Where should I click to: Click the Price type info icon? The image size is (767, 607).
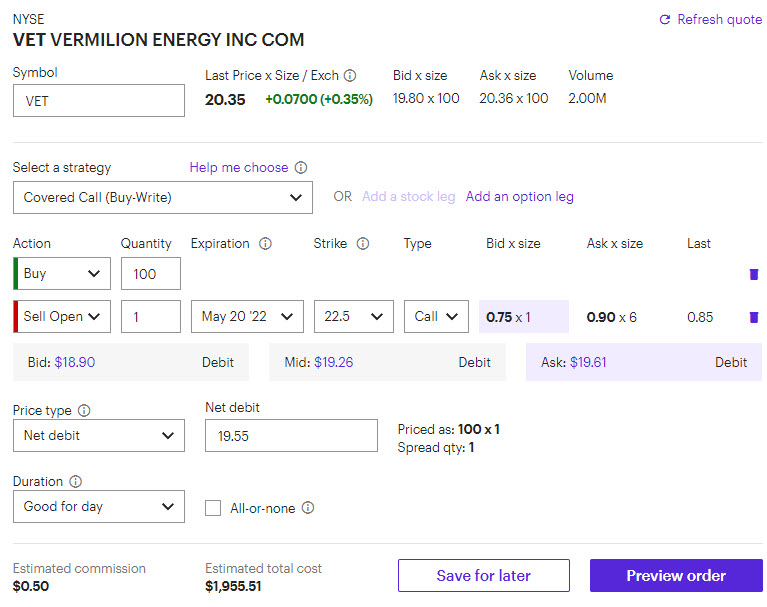click(x=84, y=410)
